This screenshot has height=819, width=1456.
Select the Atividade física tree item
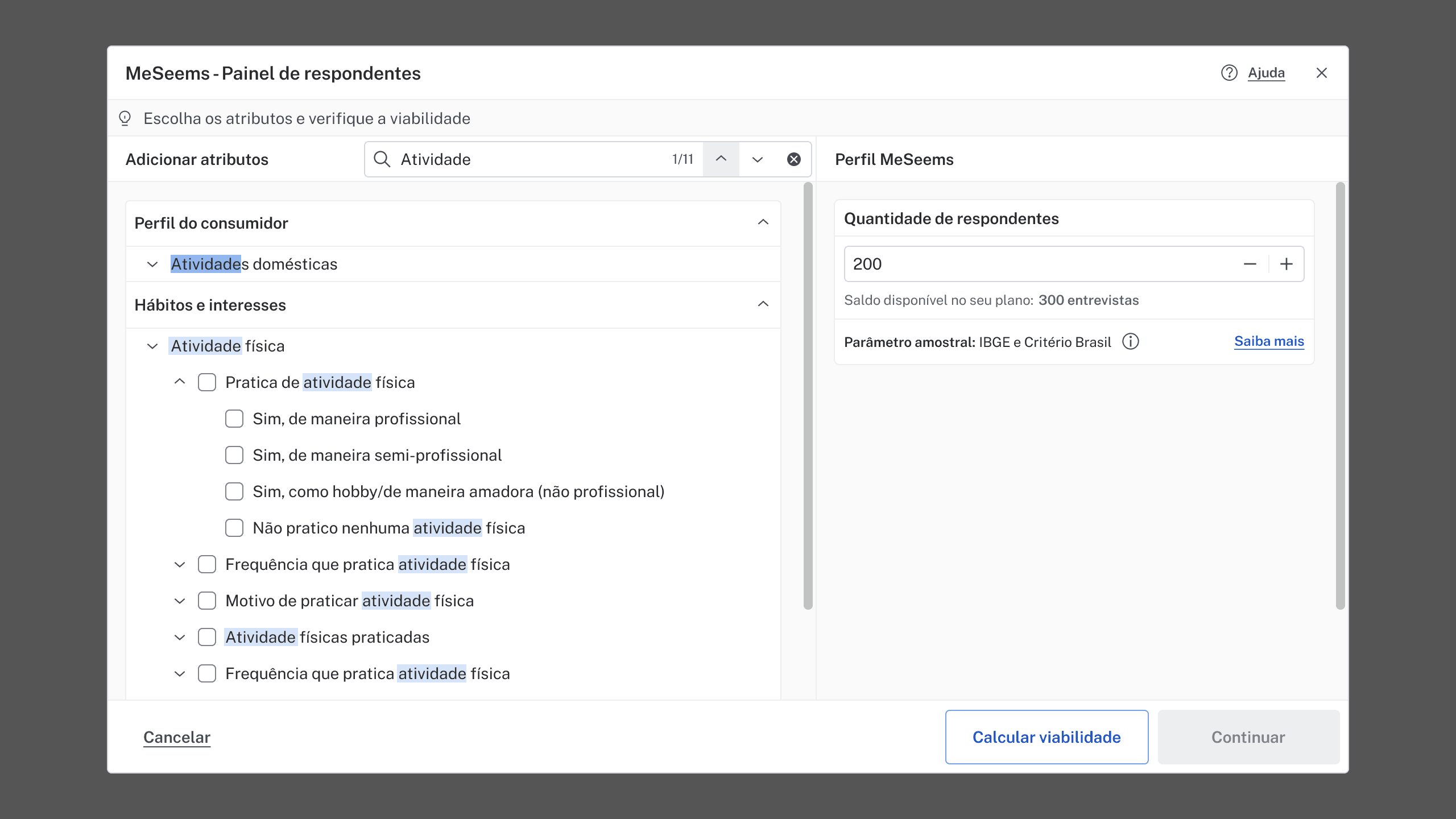(226, 346)
